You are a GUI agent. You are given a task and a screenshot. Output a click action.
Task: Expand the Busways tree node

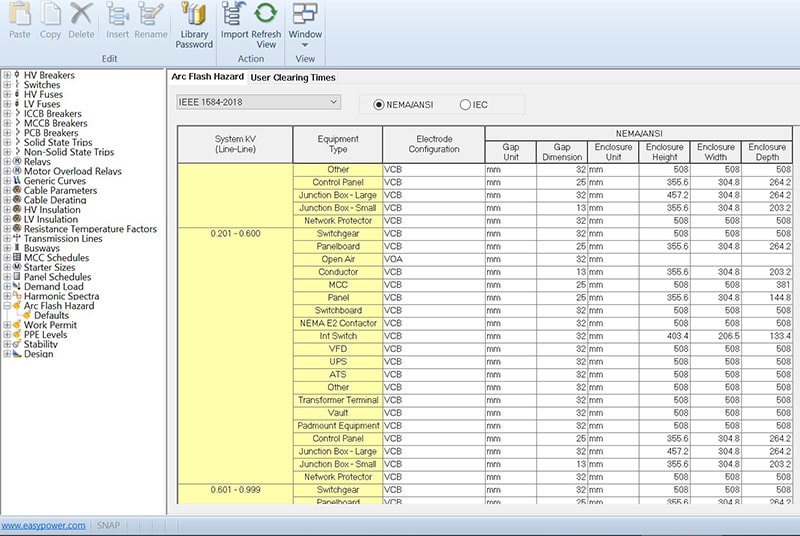[x=7, y=248]
